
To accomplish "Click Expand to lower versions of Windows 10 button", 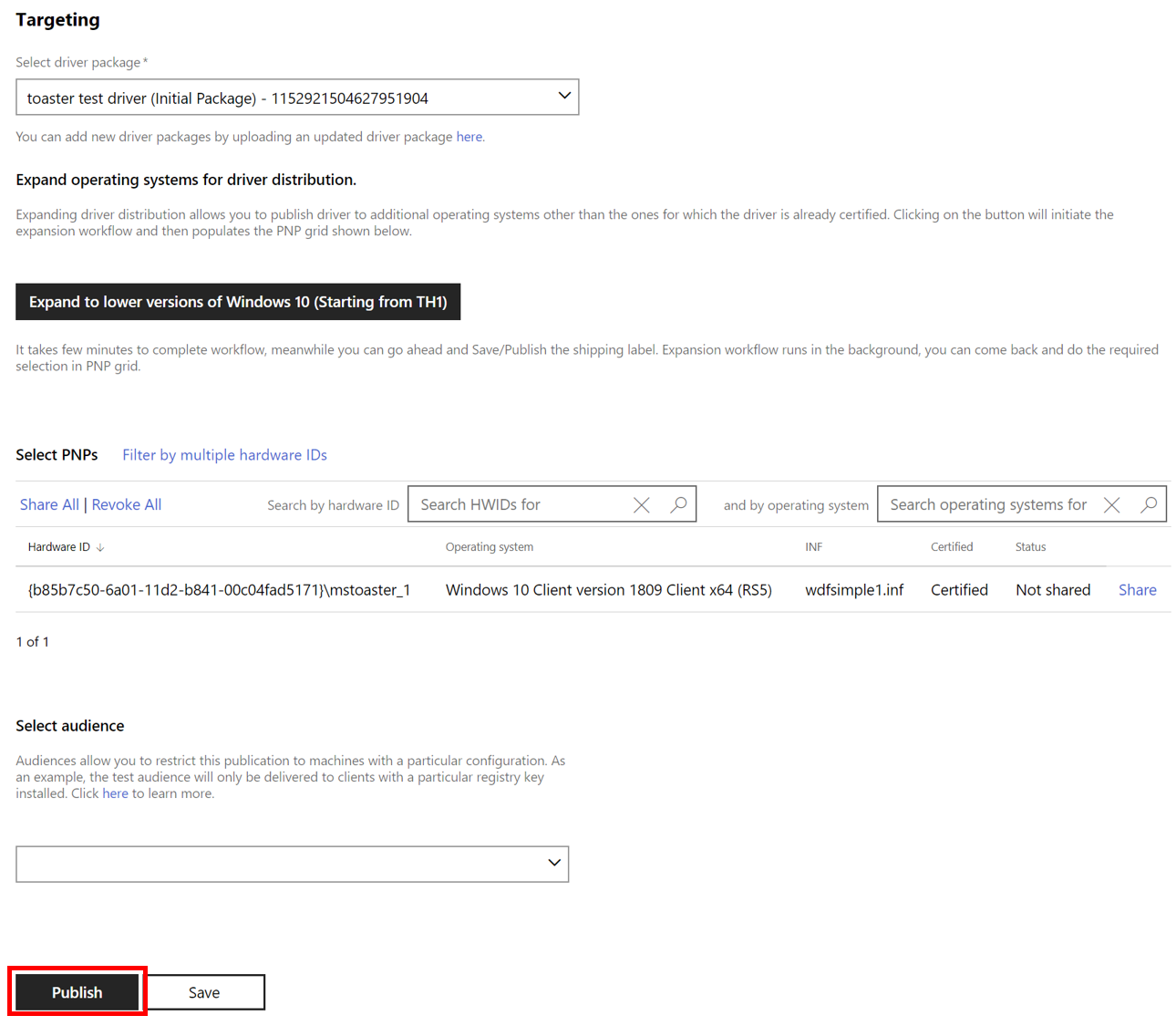I will [x=238, y=302].
